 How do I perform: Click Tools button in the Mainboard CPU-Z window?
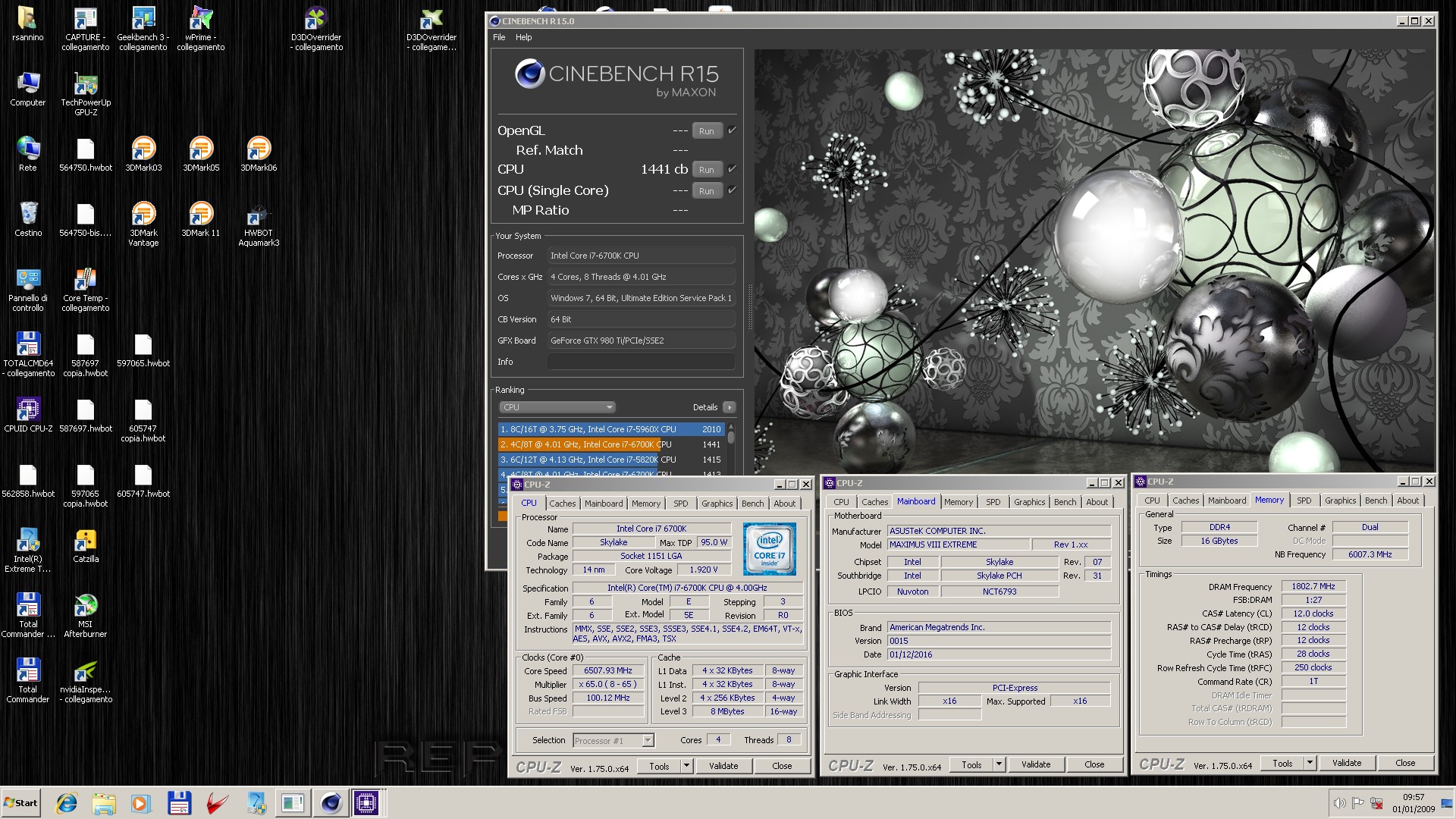pos(971,764)
